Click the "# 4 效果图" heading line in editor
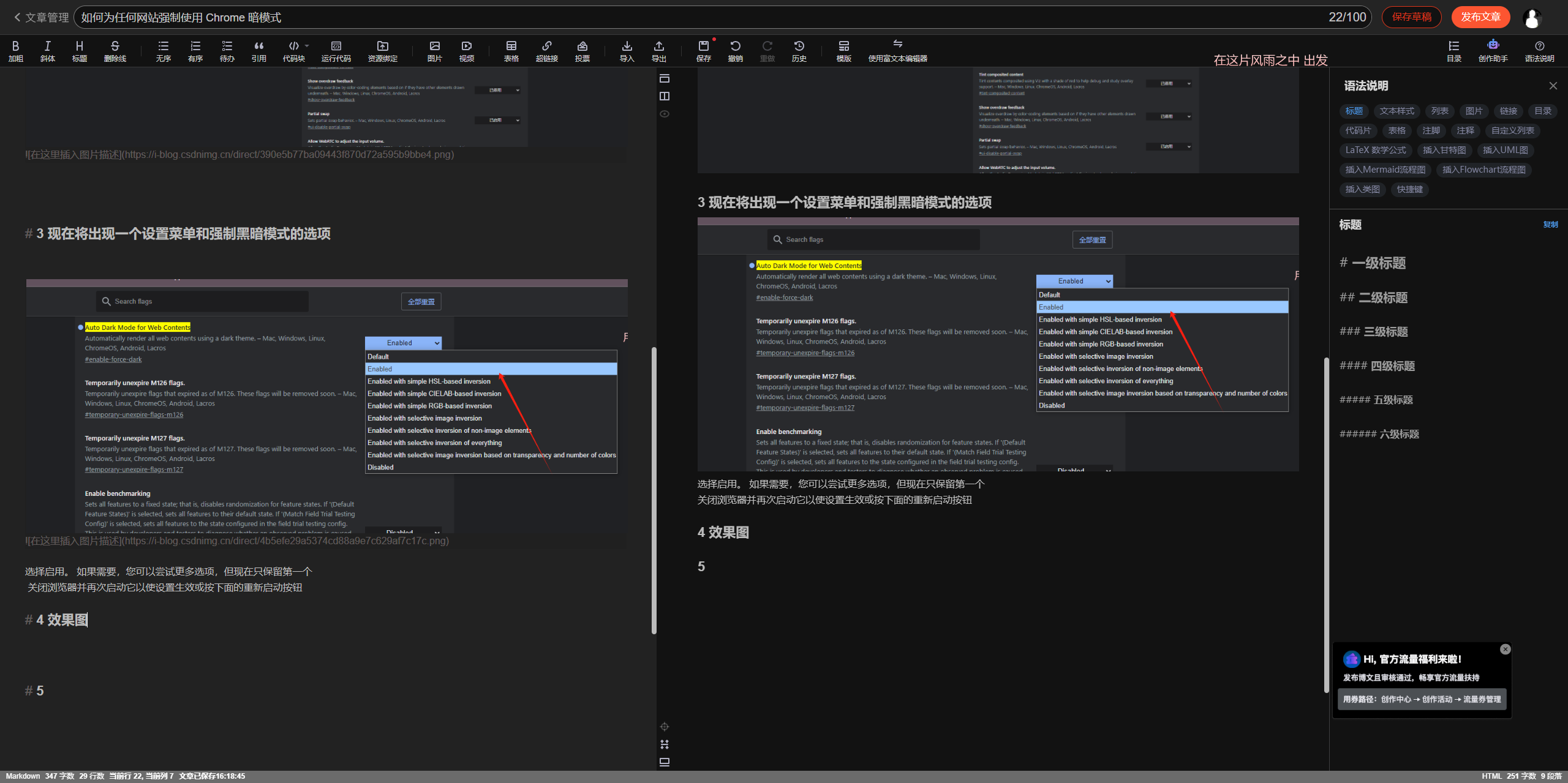Viewport: 1568px width, 783px height. tap(56, 620)
